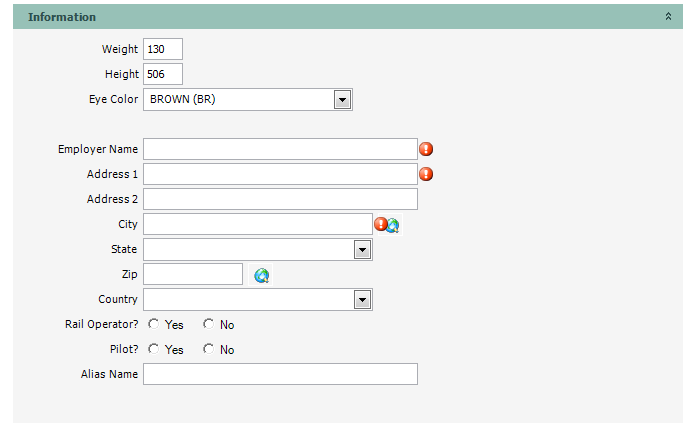
Task: Click the Information header title
Action: pyautogui.click(x=62, y=17)
